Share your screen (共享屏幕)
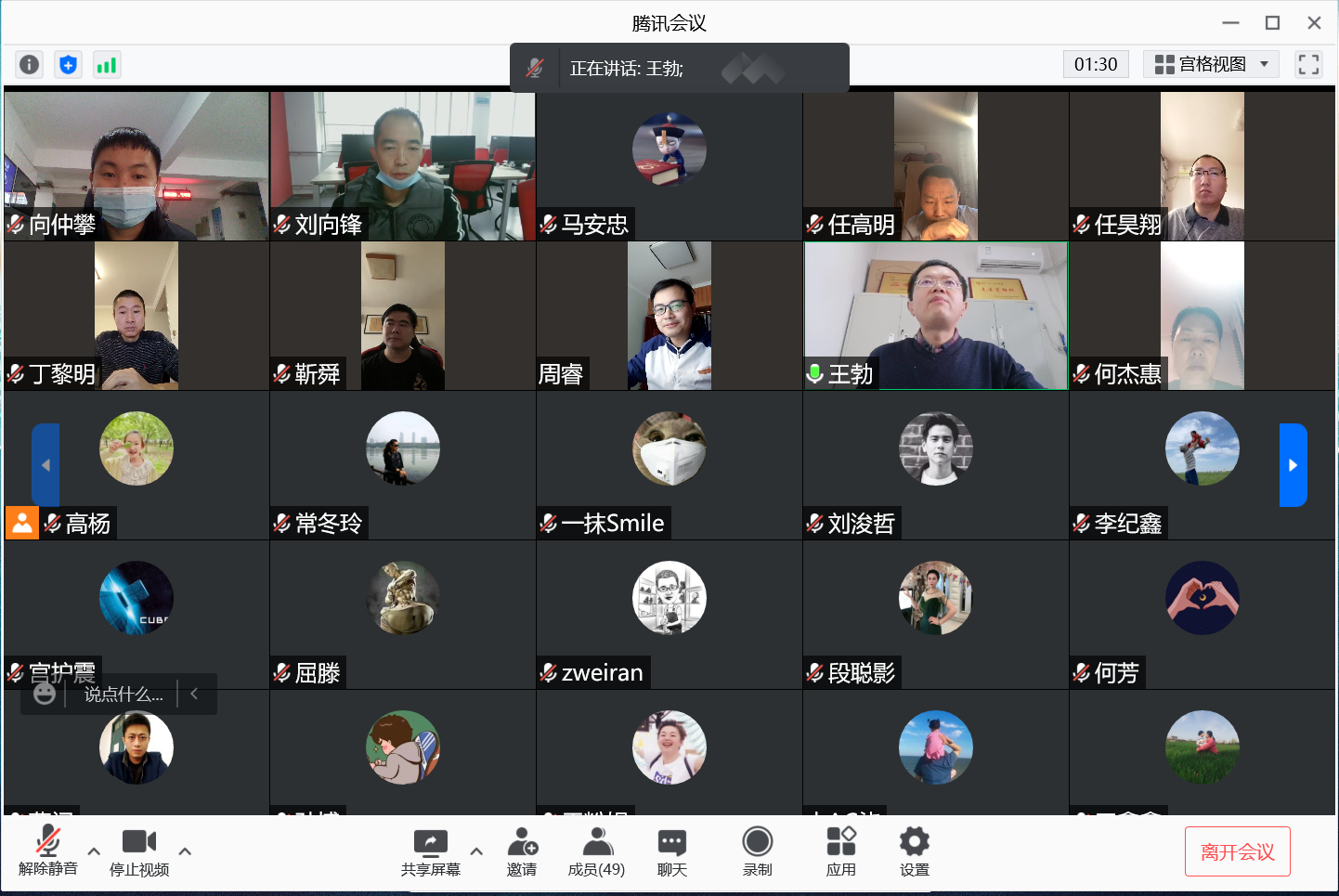The width and height of the screenshot is (1339, 896). tap(430, 851)
